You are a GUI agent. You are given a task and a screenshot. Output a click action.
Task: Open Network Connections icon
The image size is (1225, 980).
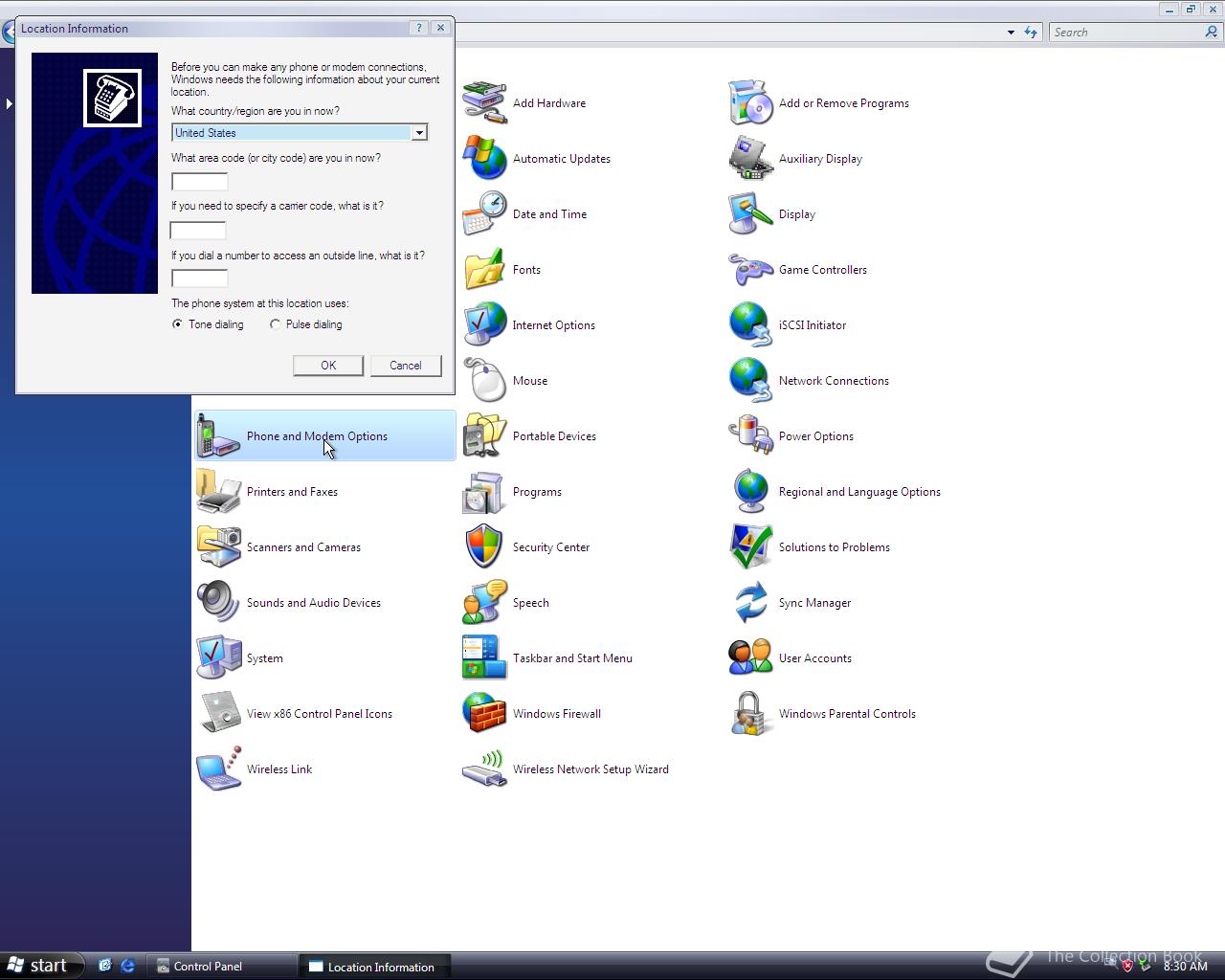click(x=750, y=381)
